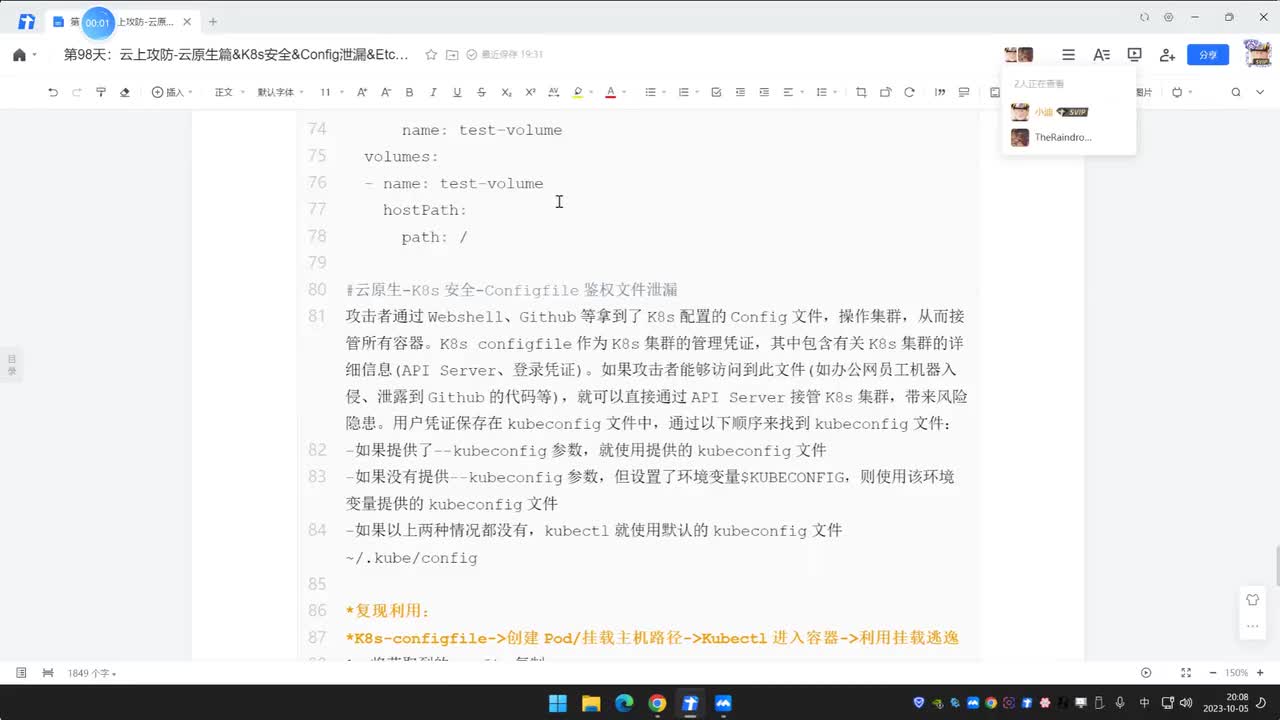Enter fullscreen view mode
The width and height of the screenshot is (1280, 720).
[x=1186, y=673]
